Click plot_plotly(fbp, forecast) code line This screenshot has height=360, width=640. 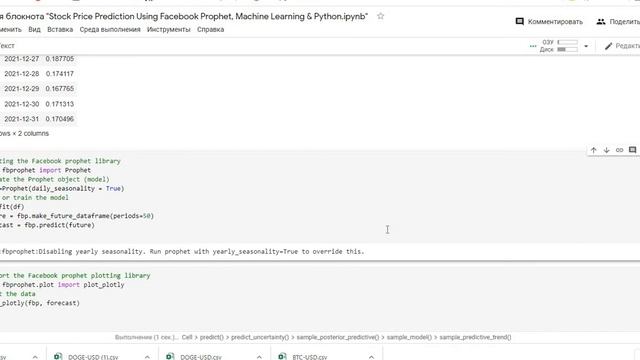point(40,303)
